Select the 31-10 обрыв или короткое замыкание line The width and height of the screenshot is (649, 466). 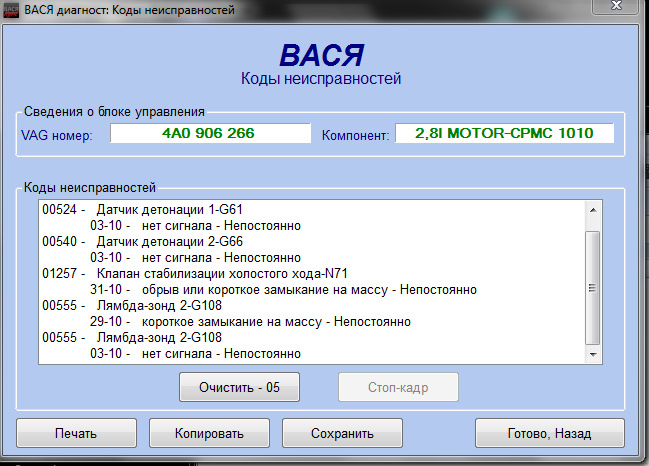[284, 290]
